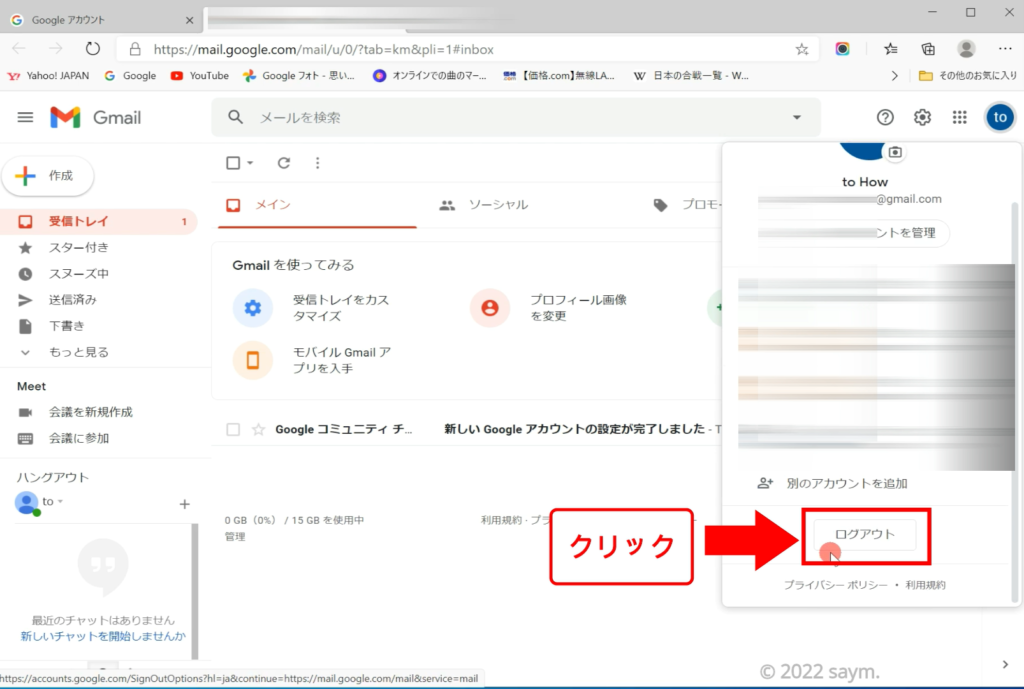The image size is (1024, 689).
Task: Click the add Hangouts contact plus icon
Action: 184,504
